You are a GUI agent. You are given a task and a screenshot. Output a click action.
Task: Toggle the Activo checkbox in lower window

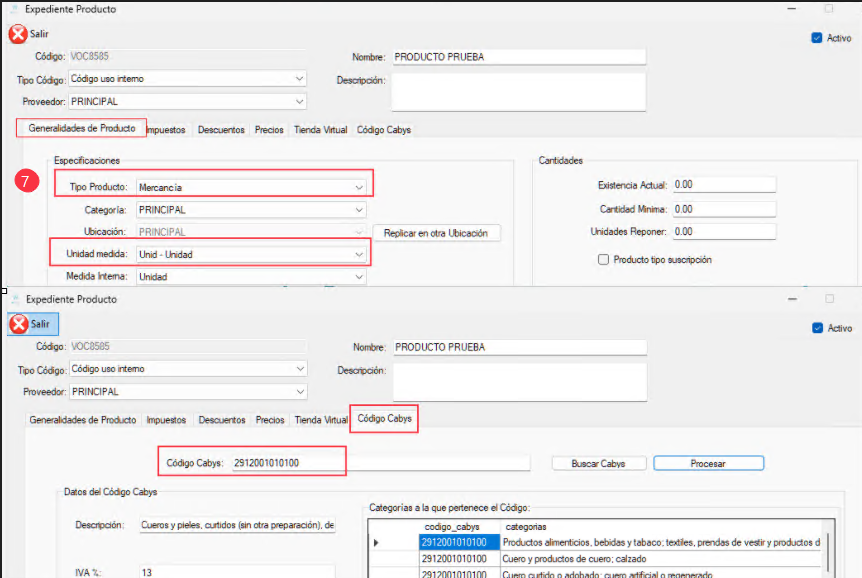[x=817, y=328]
